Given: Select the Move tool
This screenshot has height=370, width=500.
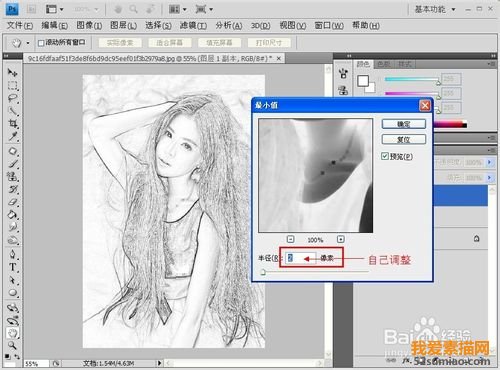Looking at the screenshot, I should (12, 72).
